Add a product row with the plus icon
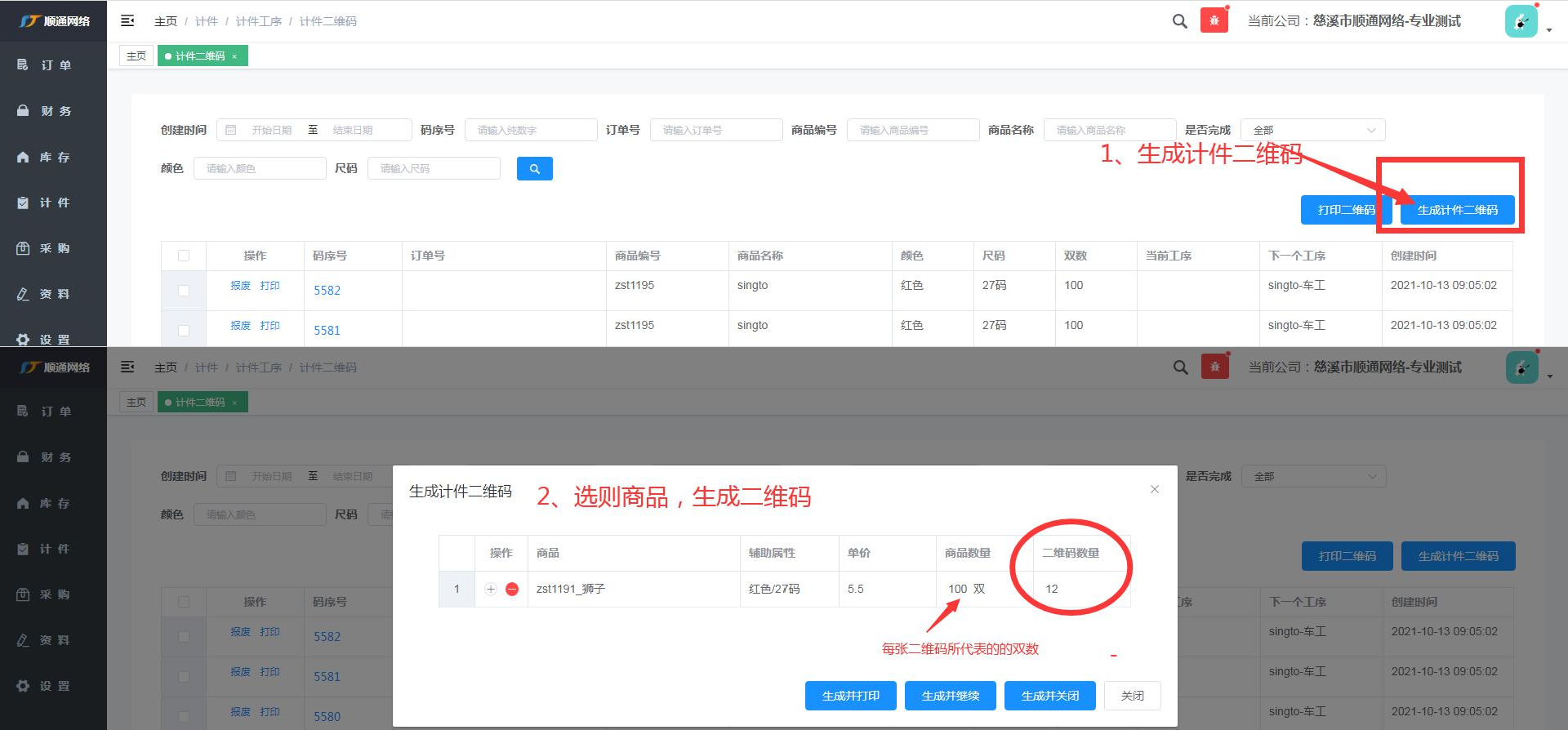 point(491,589)
